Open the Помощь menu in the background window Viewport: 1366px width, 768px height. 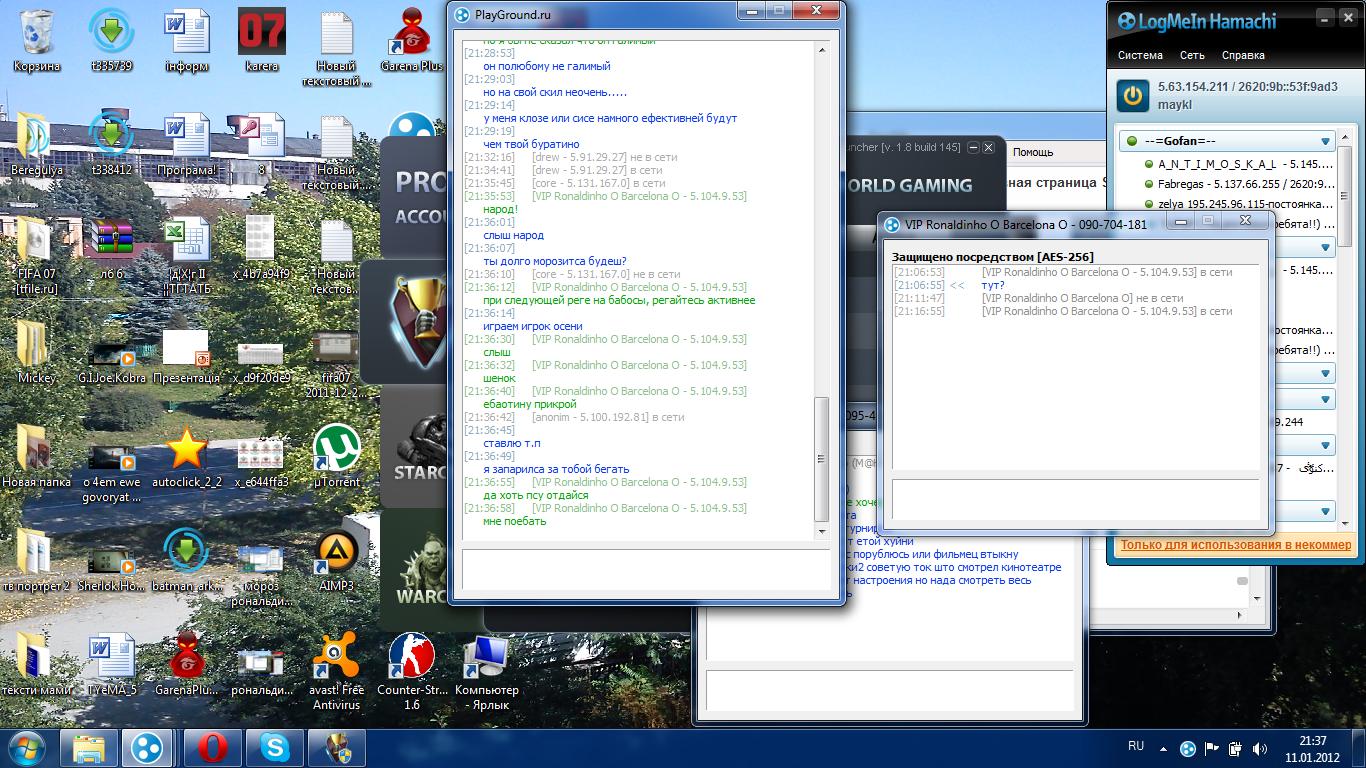click(x=1033, y=152)
